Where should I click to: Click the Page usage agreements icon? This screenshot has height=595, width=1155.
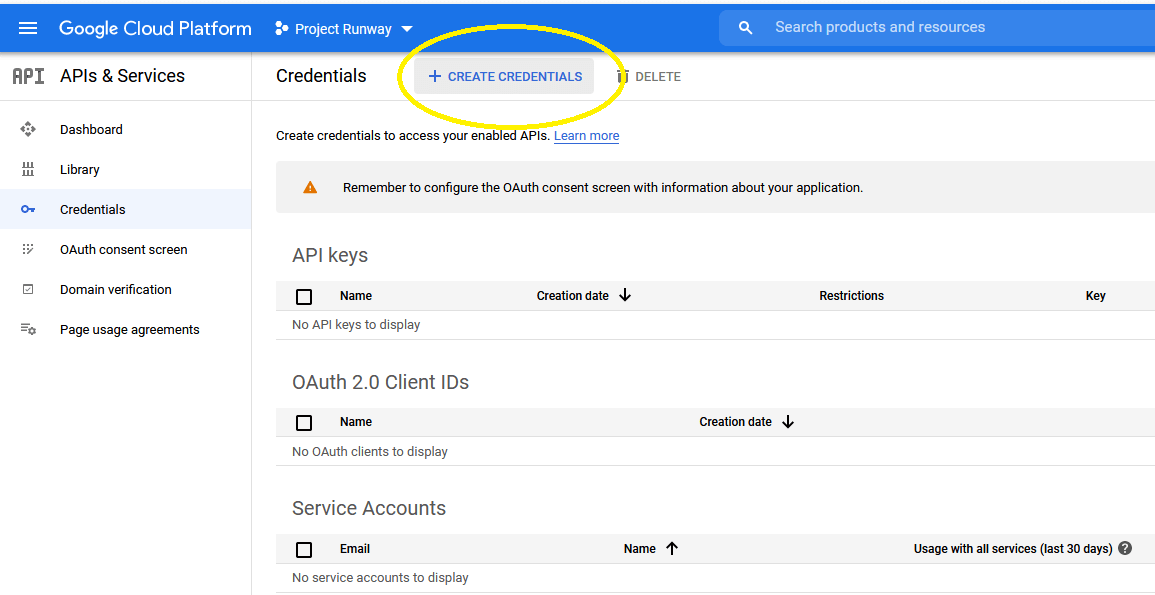[28, 329]
